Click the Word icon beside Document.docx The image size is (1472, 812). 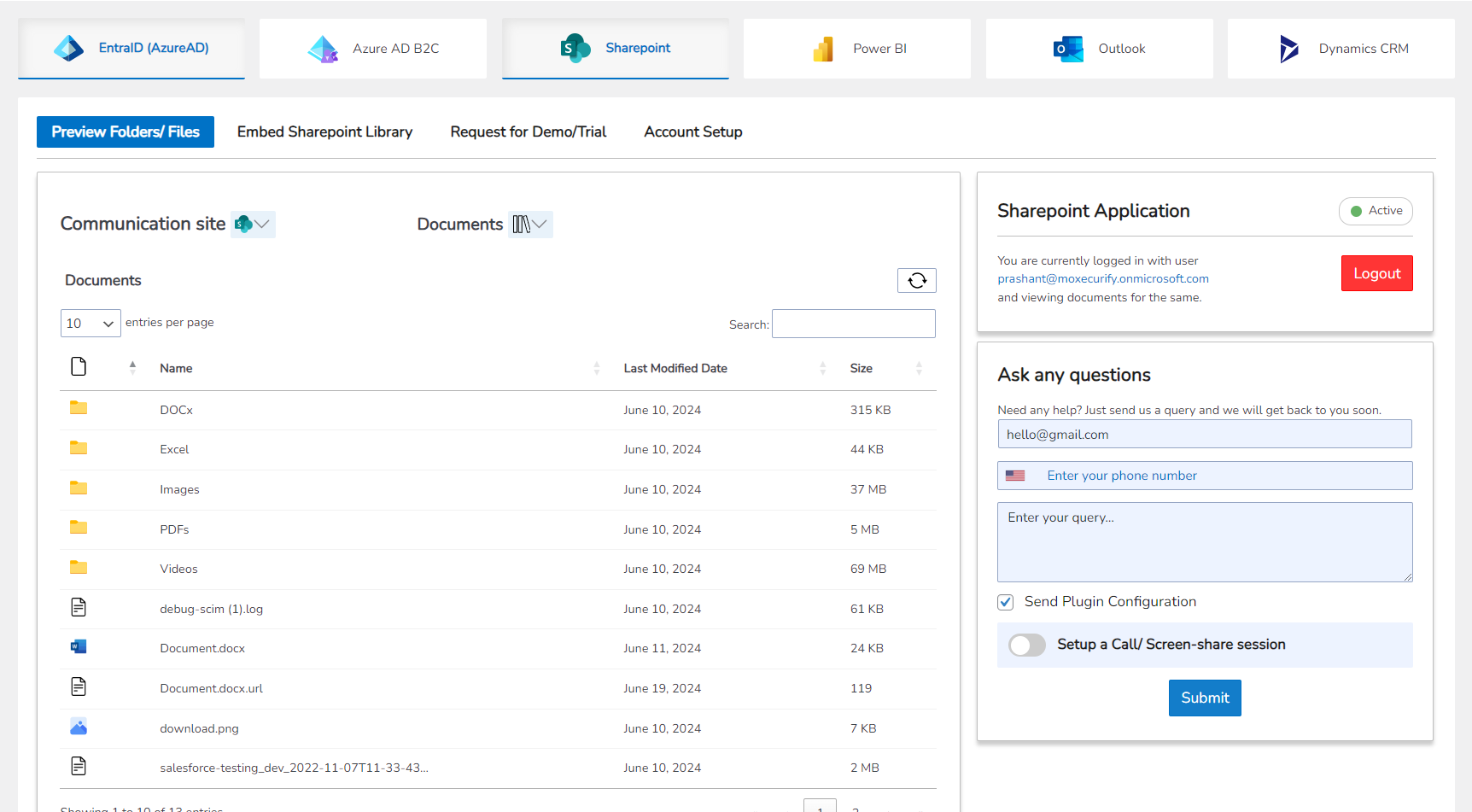tap(78, 646)
